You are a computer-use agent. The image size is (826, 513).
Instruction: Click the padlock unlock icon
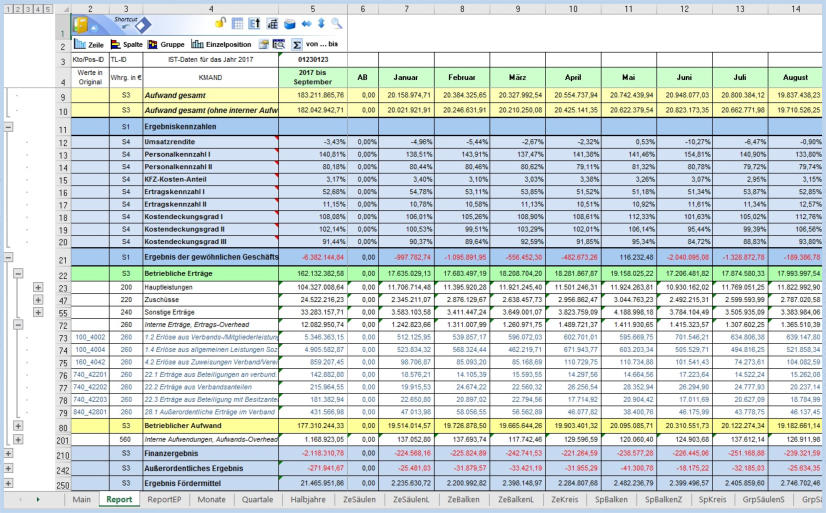220,23
